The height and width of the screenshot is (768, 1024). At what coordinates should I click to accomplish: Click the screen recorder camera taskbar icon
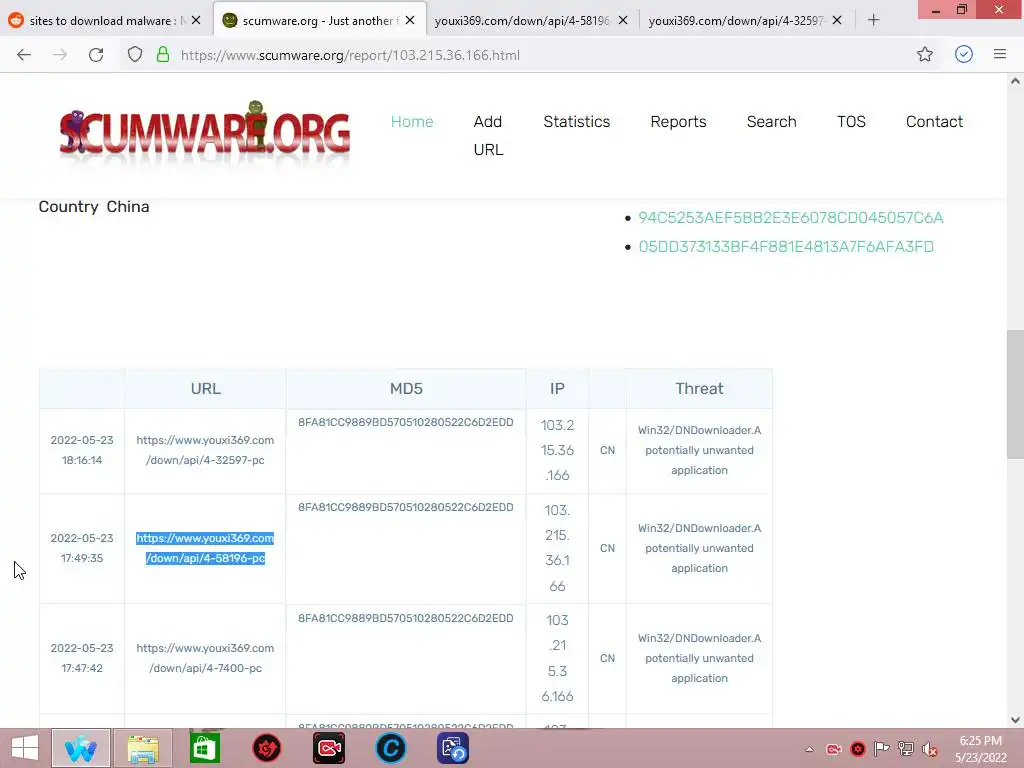[328, 748]
